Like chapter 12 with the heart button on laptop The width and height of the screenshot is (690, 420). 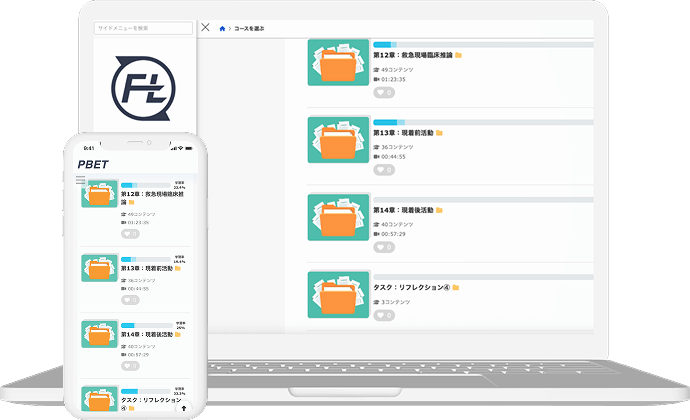[x=383, y=92]
